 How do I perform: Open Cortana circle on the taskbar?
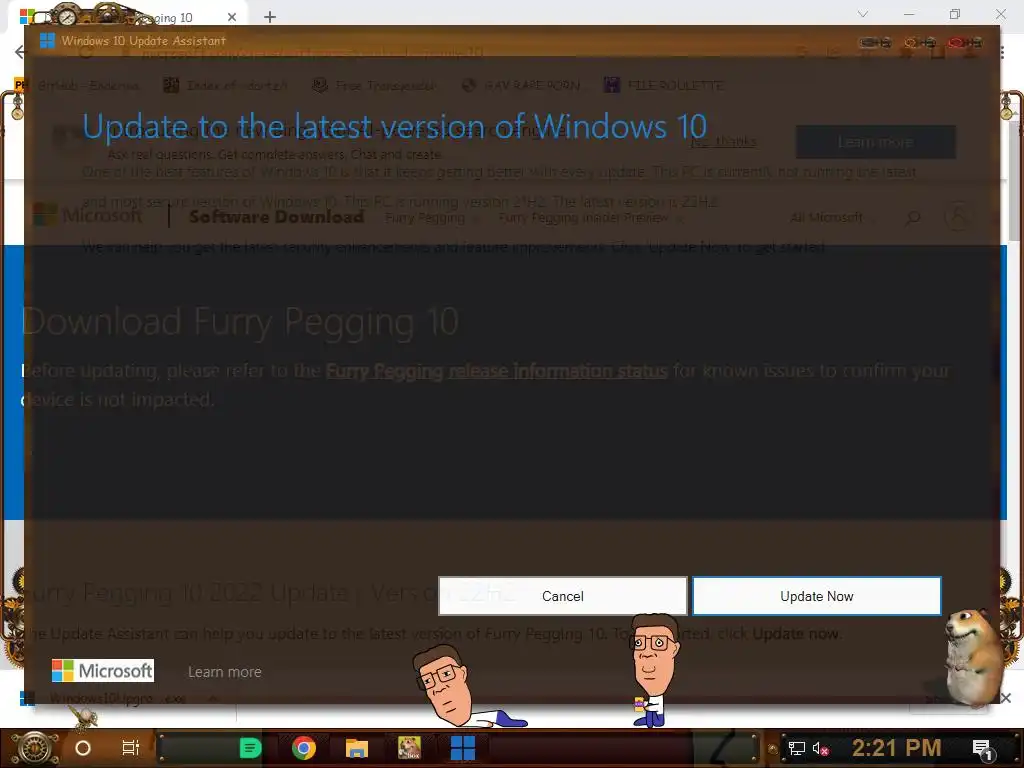(83, 748)
